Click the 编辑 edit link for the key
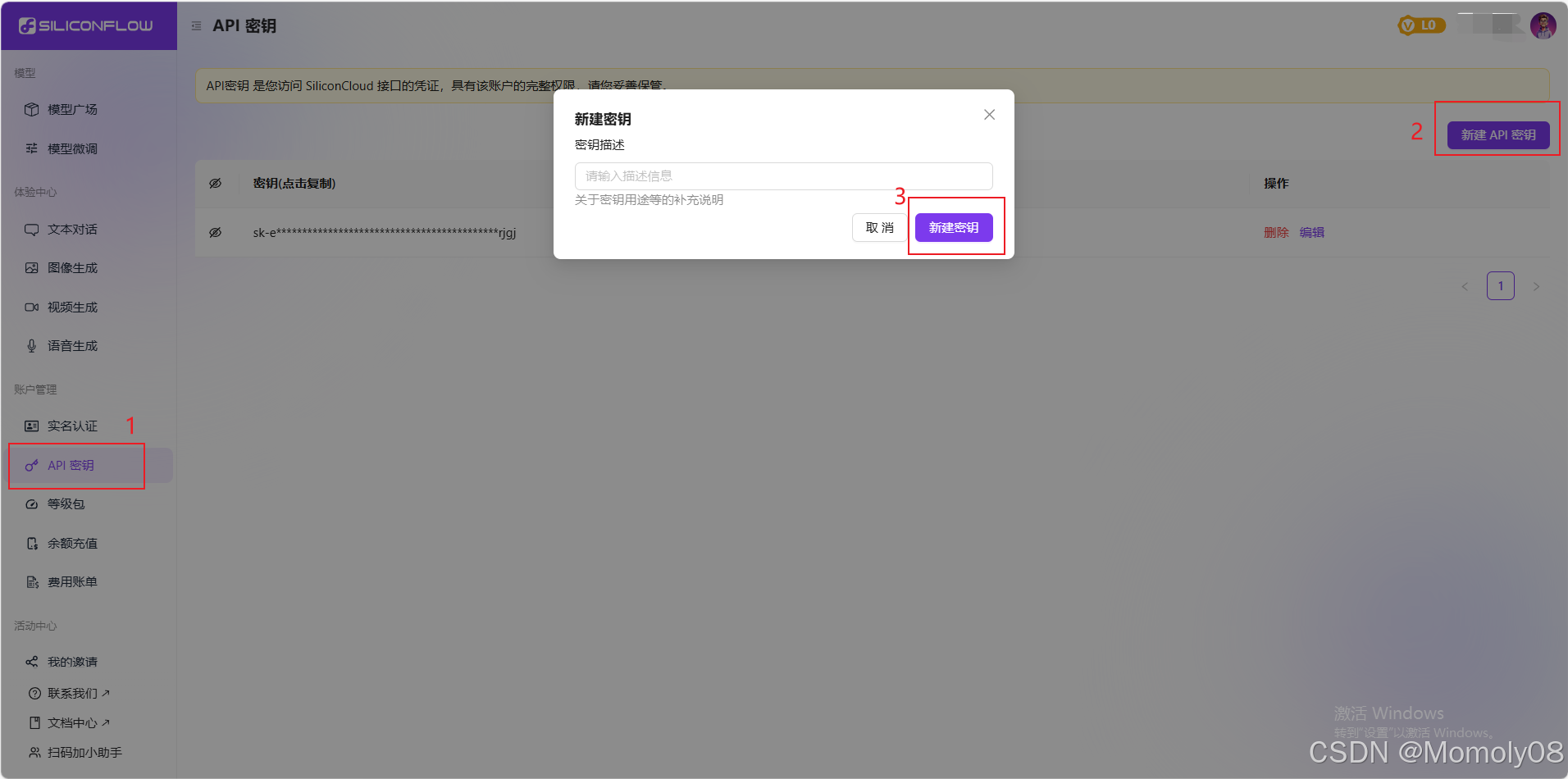 point(1311,232)
